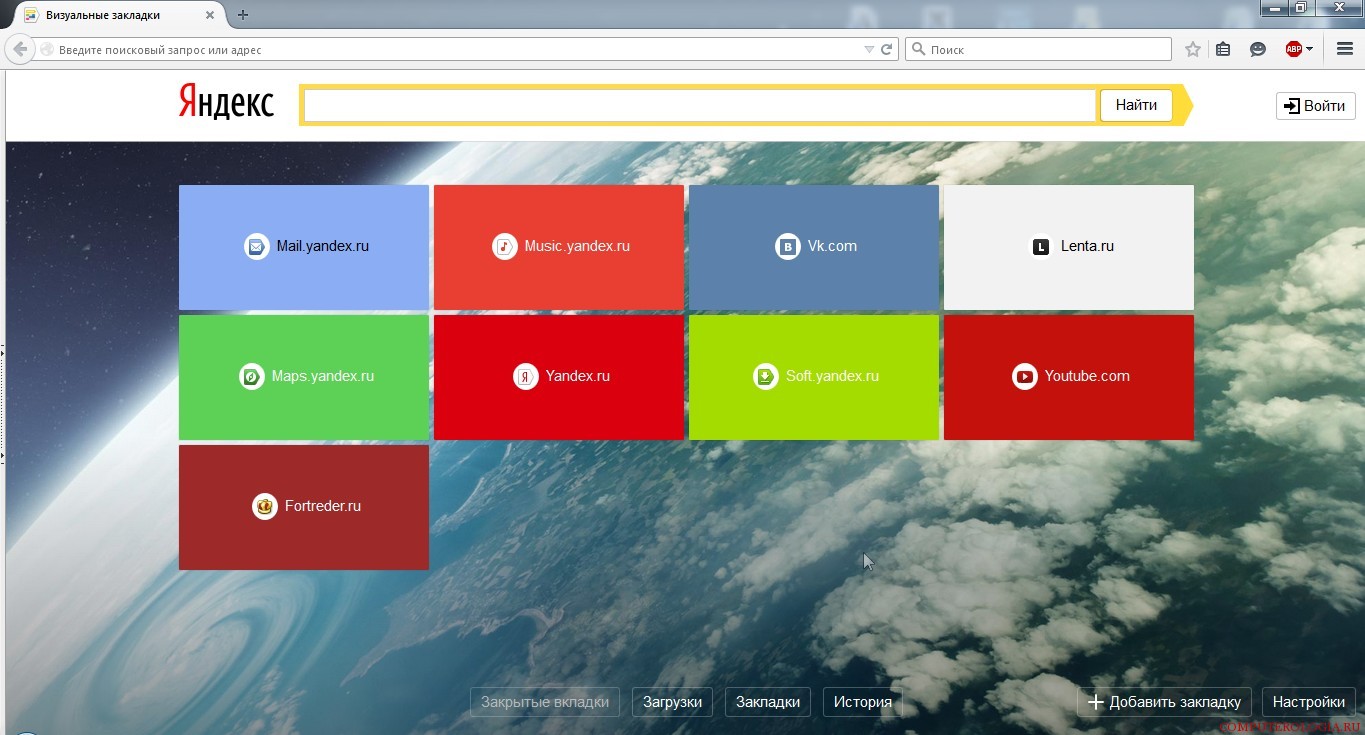The width and height of the screenshot is (1365, 735).
Task: Reload the page with refresh icon
Action: pos(887,49)
